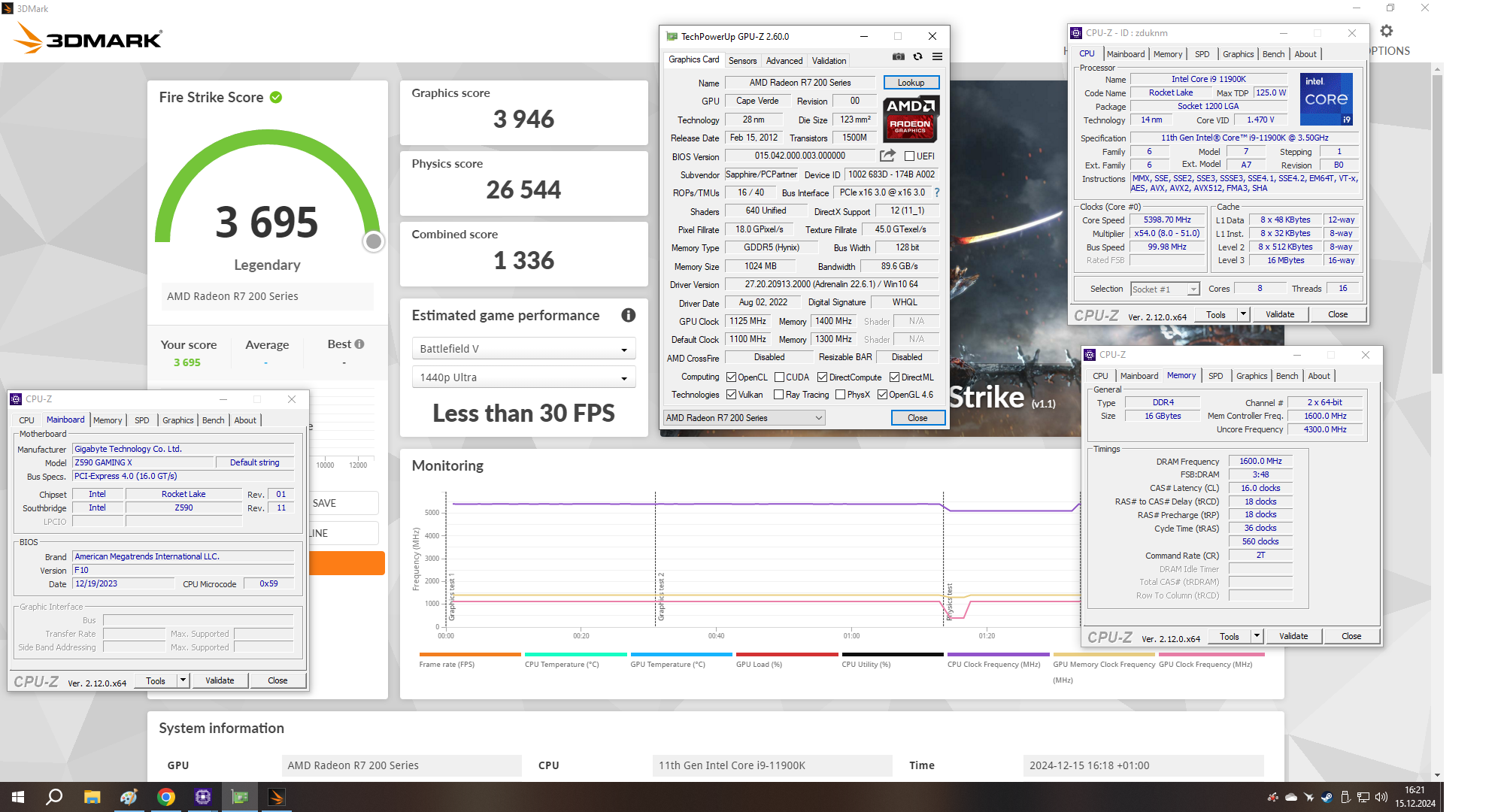Switch to 3DMark in the taskbar
The width and height of the screenshot is (1504, 812).
[x=277, y=797]
